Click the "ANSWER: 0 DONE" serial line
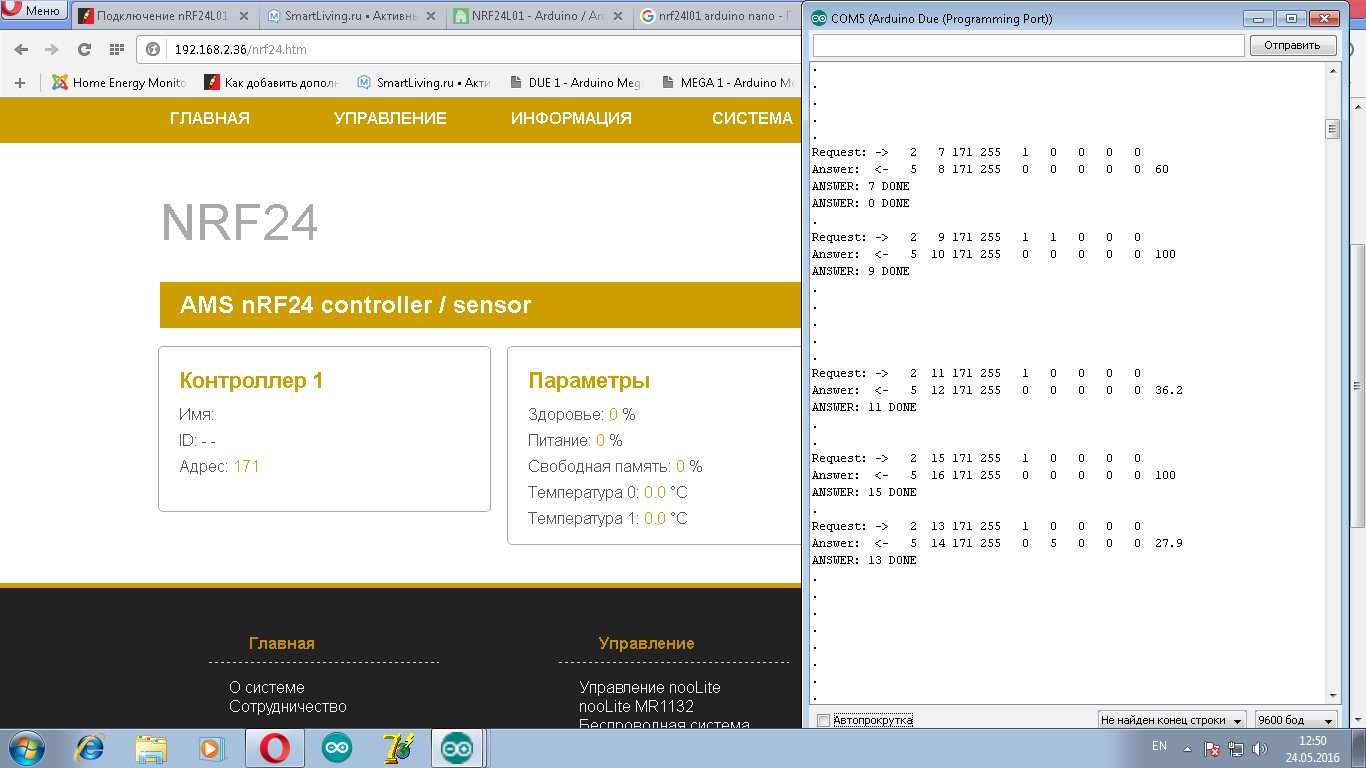Screen dimensions: 1366x768 tap(861, 203)
